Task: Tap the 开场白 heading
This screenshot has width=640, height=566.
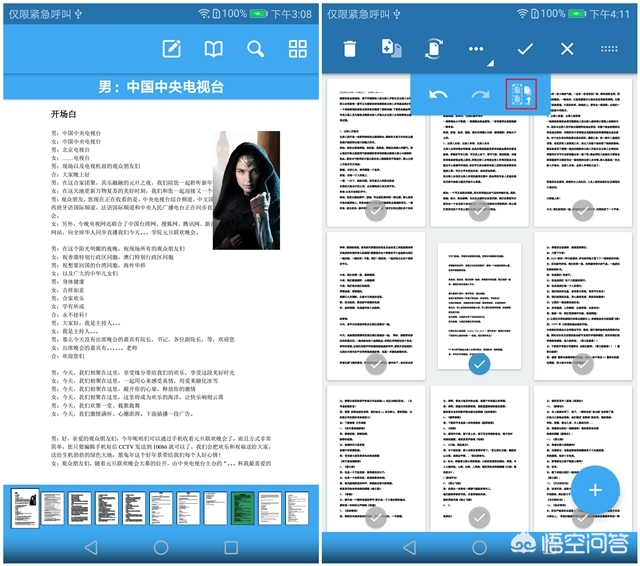Action: tap(64, 114)
